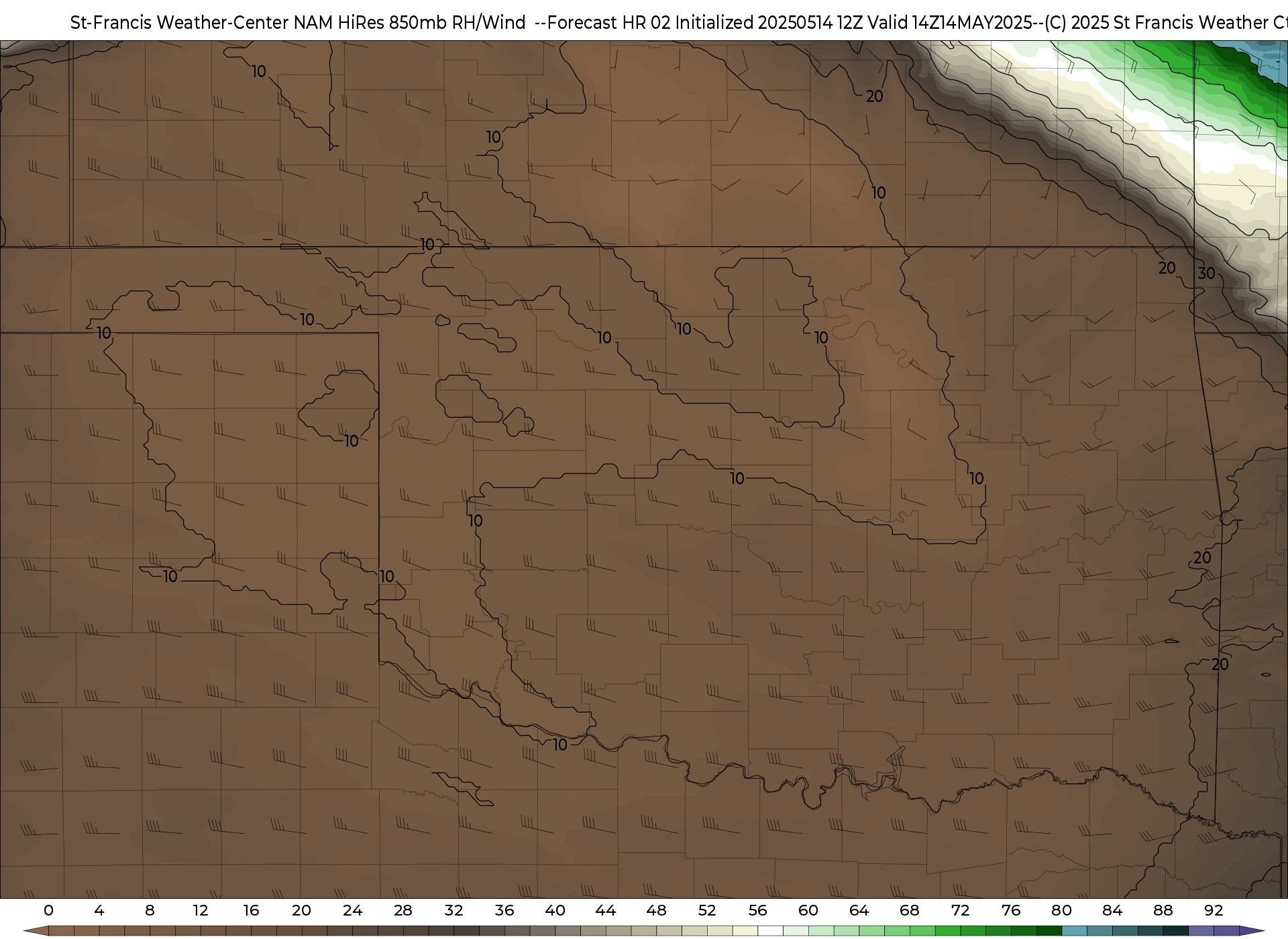This screenshot has width=1288, height=939.
Task: Click the colorbar tick label '52'
Action: pyautogui.click(x=707, y=910)
